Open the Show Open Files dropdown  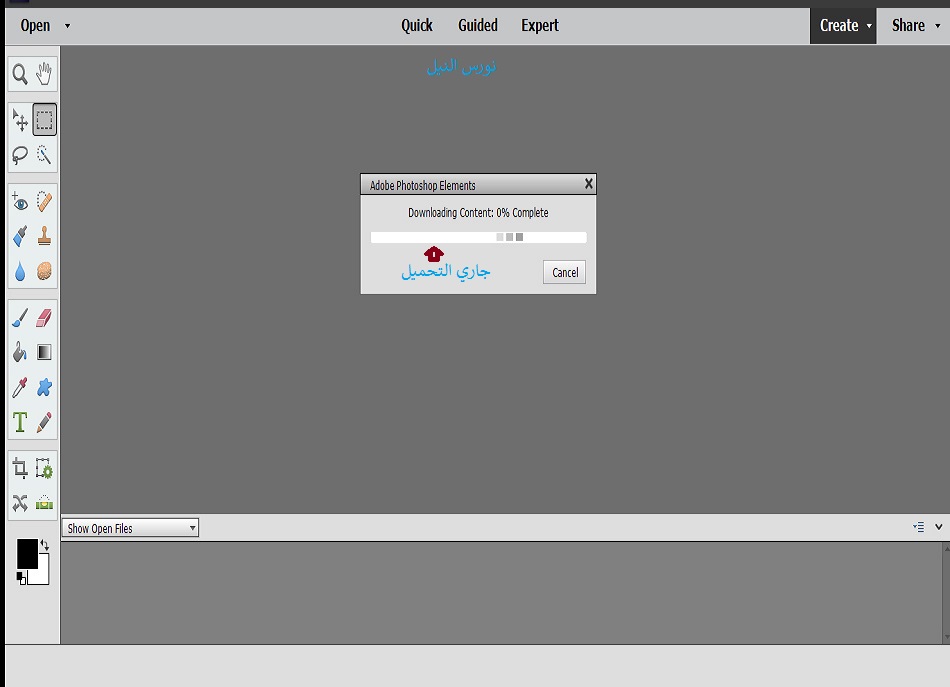coord(130,528)
